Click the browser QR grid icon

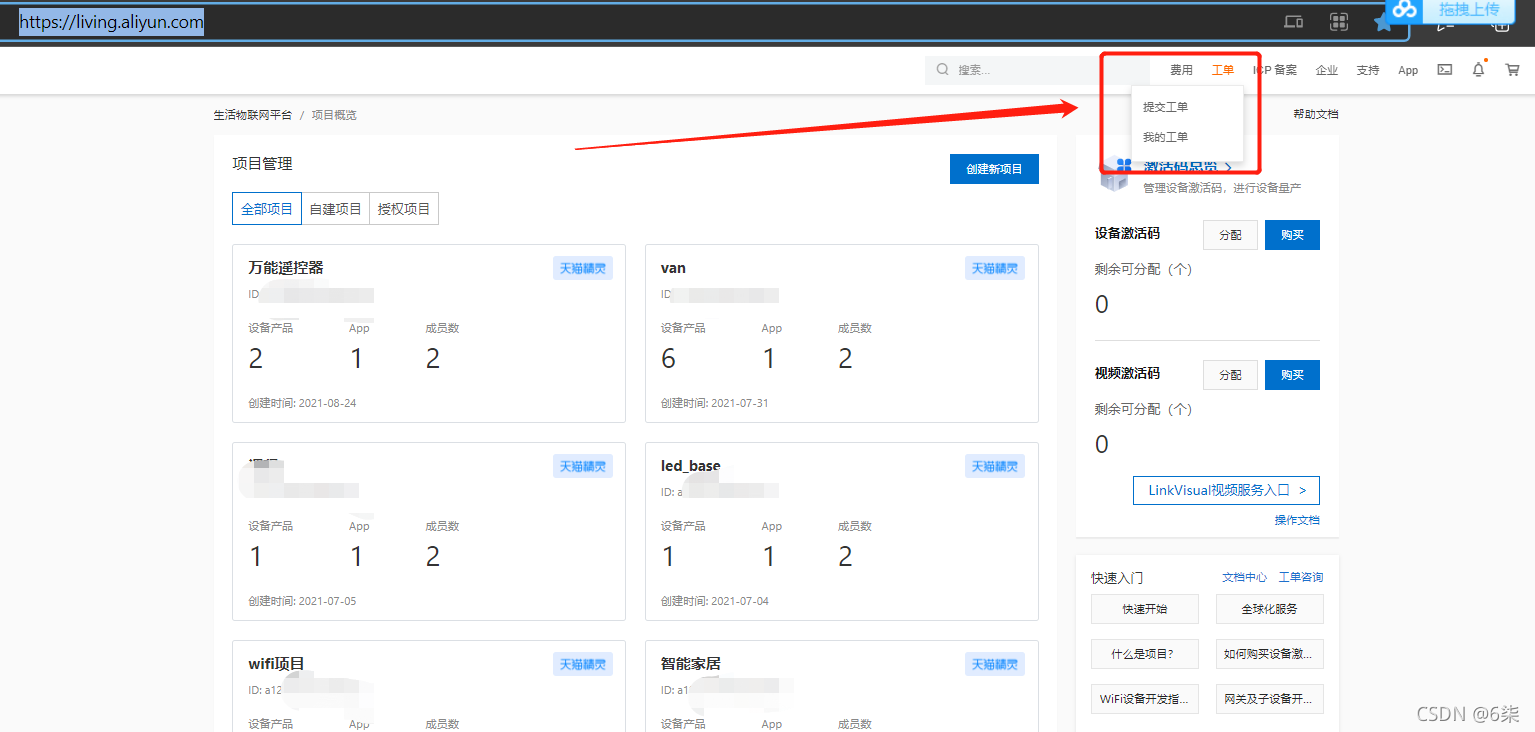(1339, 22)
